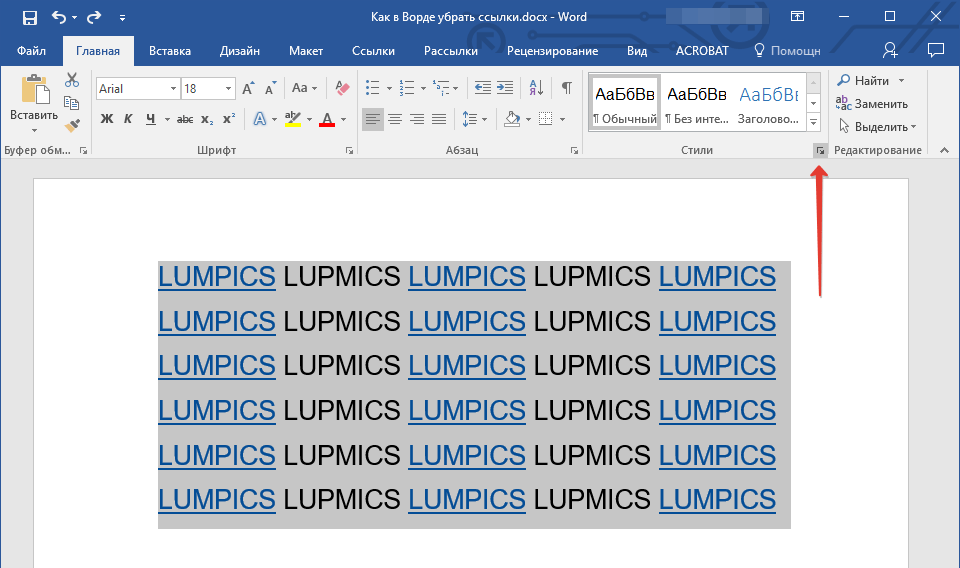Select the Обычный style thumbnail
The image size is (960, 568).
[625, 102]
